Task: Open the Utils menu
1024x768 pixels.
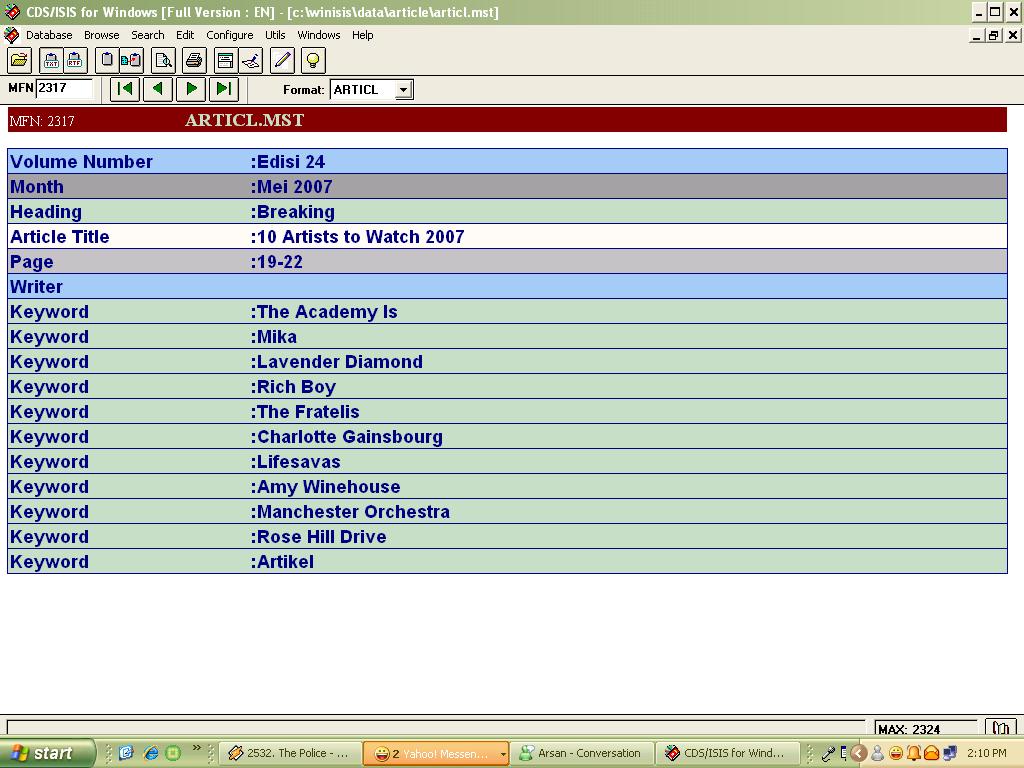Action: point(275,35)
